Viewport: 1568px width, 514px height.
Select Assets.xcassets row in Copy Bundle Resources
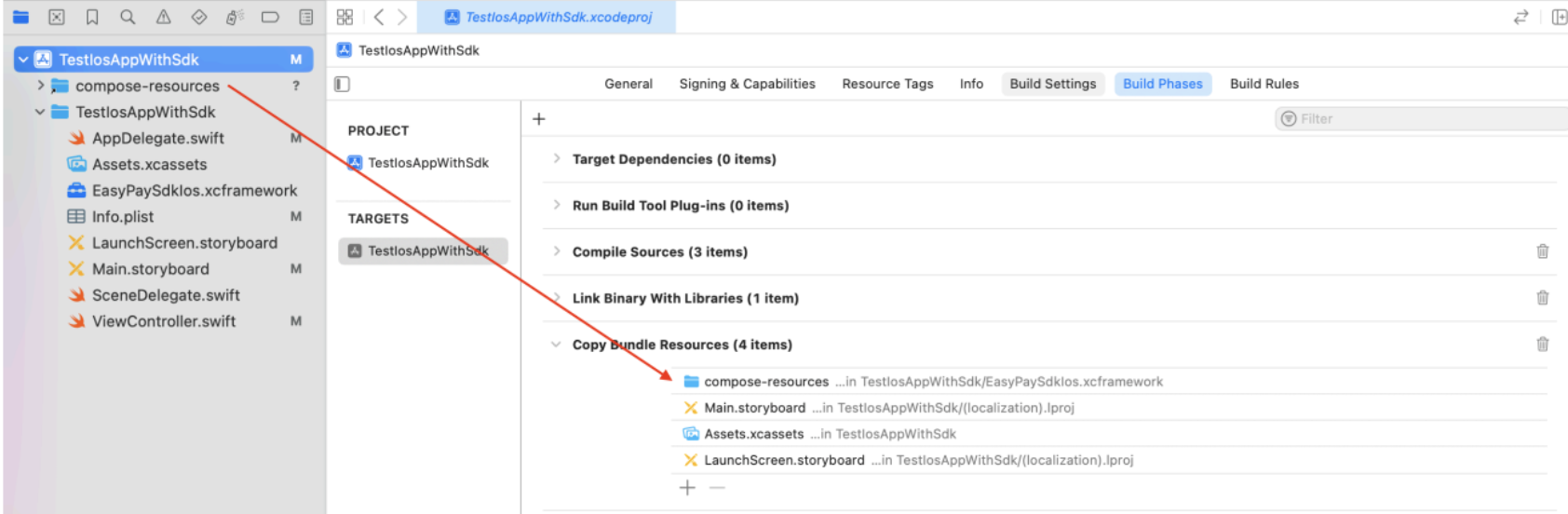(x=1109, y=434)
